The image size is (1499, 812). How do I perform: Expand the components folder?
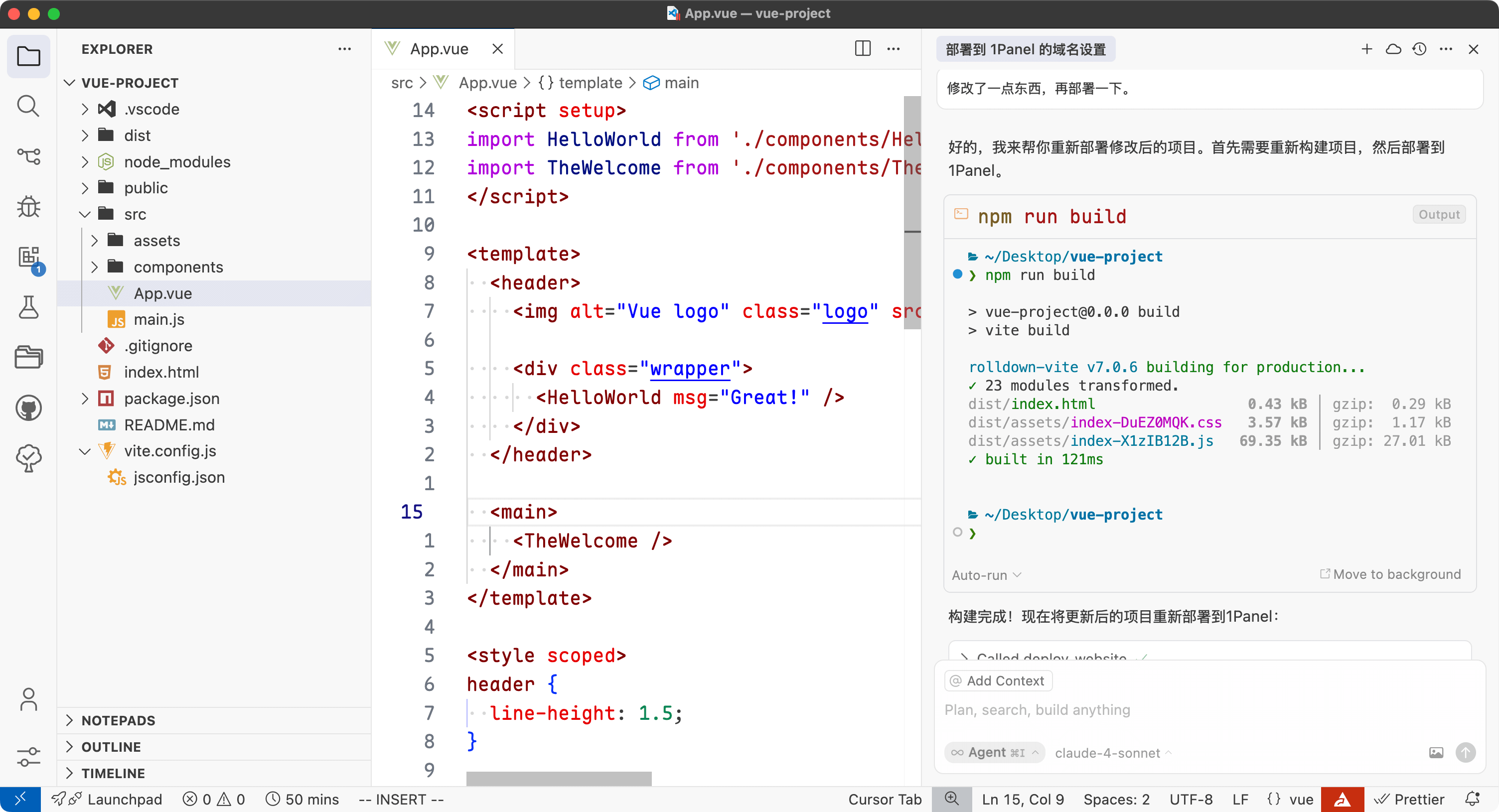[x=178, y=267]
